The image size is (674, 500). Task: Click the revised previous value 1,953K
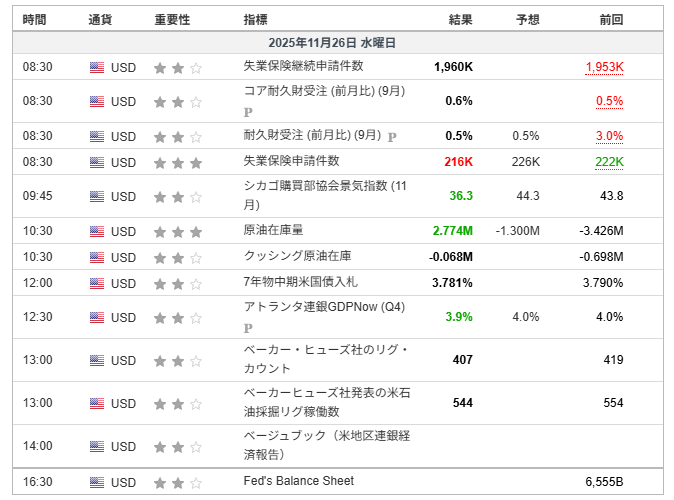click(x=603, y=67)
